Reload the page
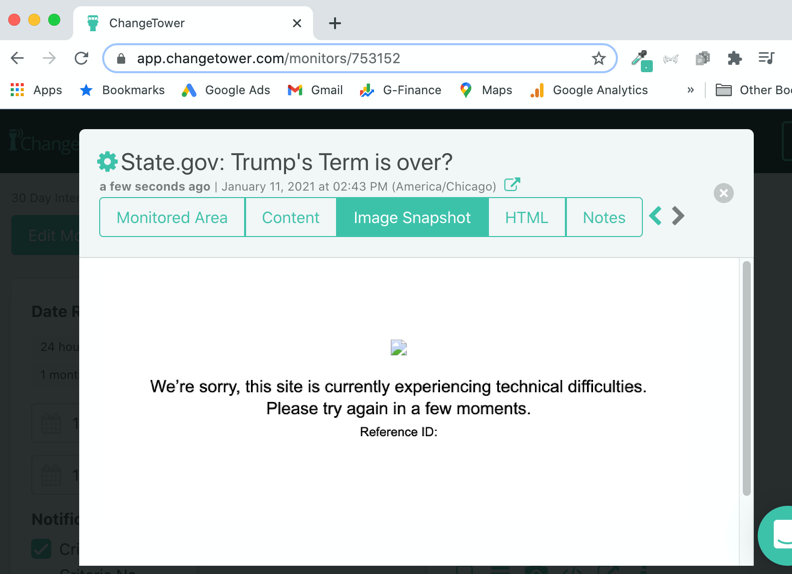This screenshot has height=574, width=792. [81, 58]
